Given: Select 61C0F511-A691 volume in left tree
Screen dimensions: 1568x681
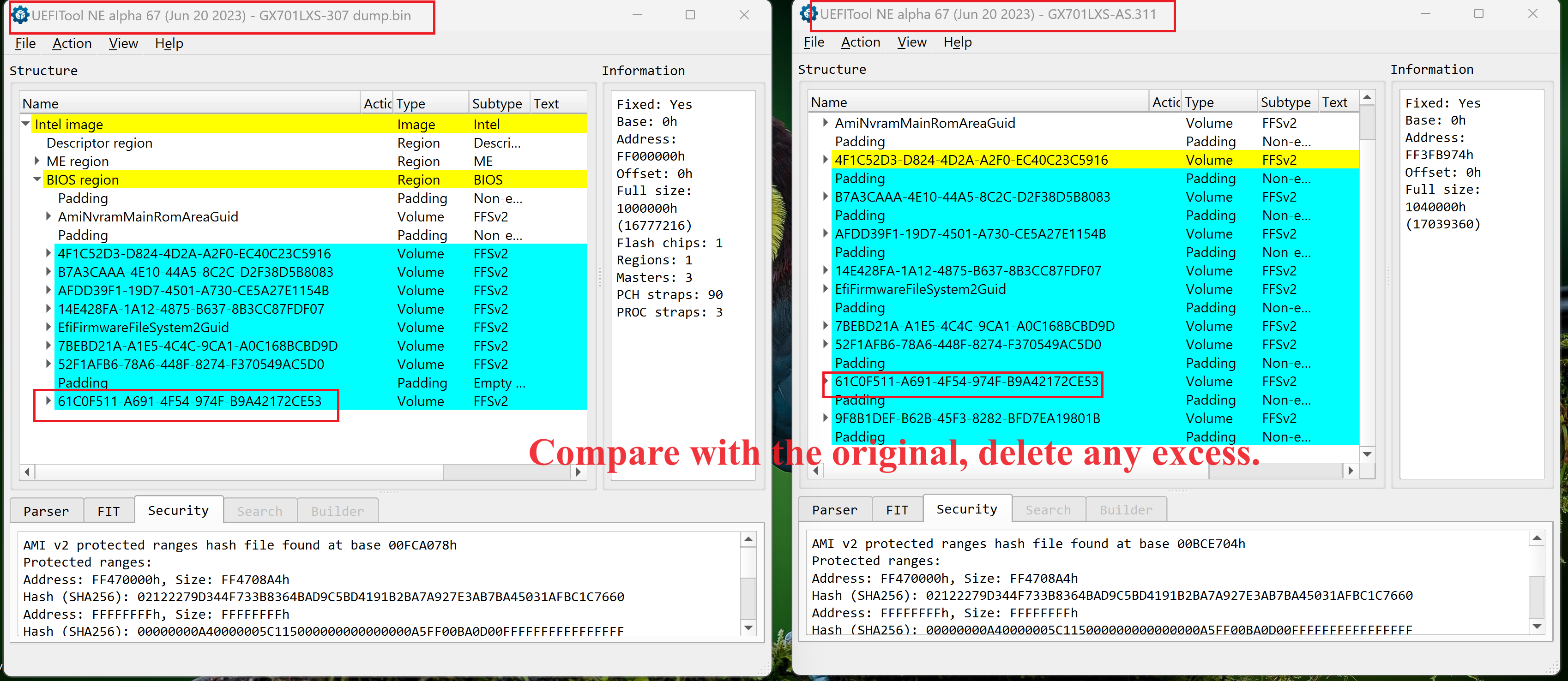Looking at the screenshot, I should [x=189, y=401].
